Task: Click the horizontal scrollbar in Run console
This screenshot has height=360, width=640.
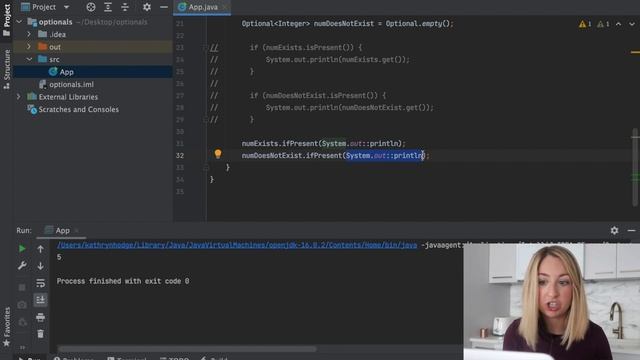Action: click(187, 349)
